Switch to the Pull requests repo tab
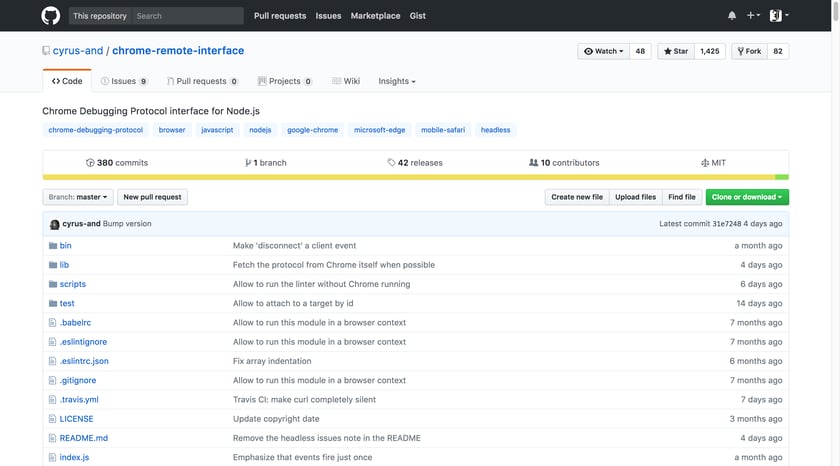Image resolution: width=840 pixels, height=466 pixels. 202,81
